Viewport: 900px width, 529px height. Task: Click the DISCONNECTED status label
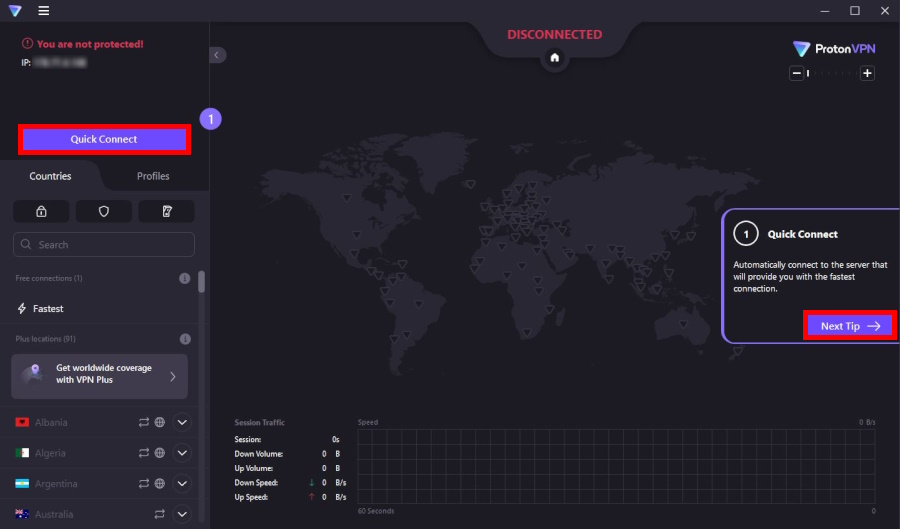point(554,34)
